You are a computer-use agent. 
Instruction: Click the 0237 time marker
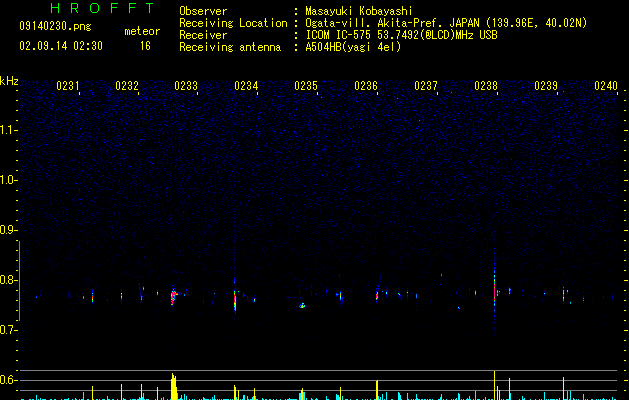click(426, 86)
